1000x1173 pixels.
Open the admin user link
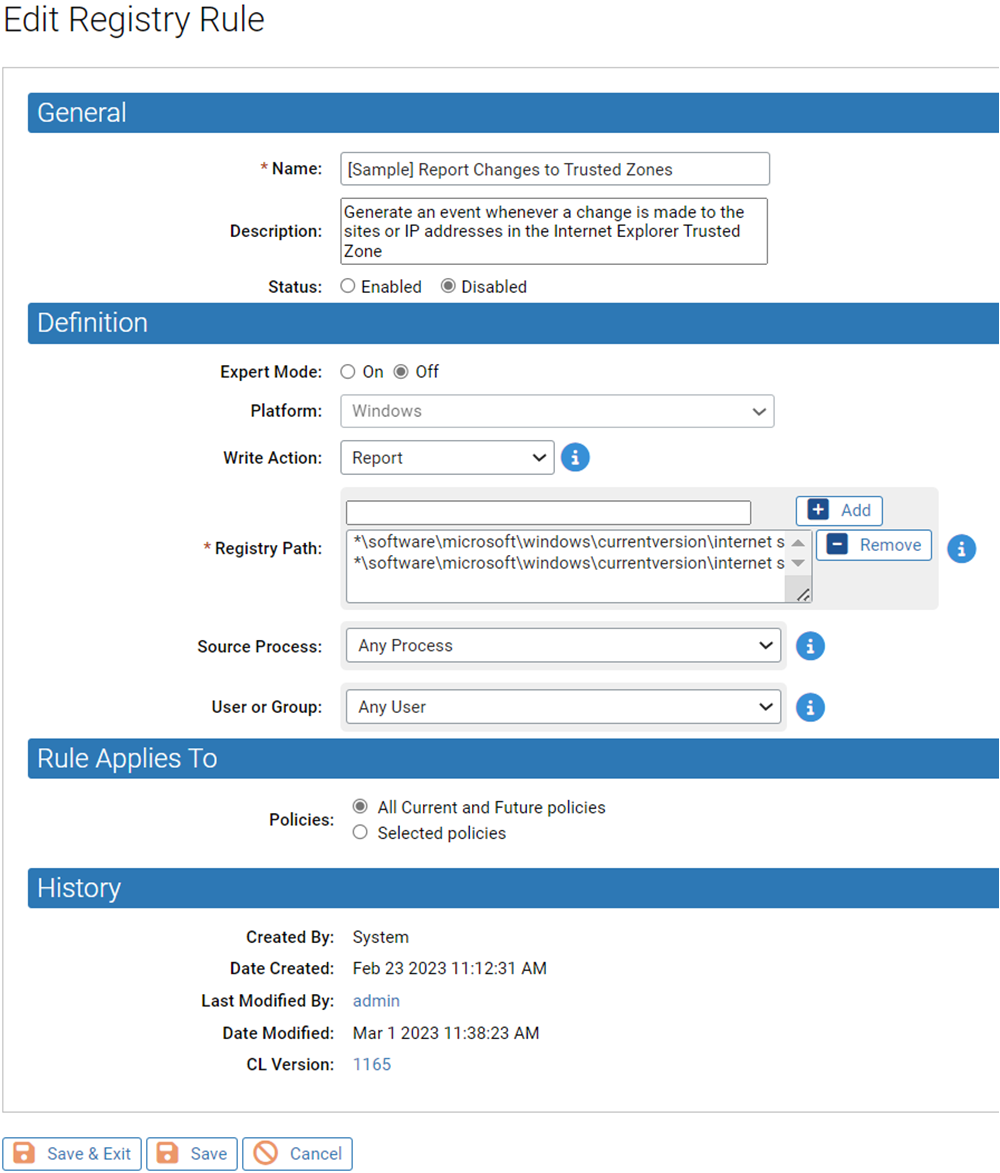click(376, 1001)
